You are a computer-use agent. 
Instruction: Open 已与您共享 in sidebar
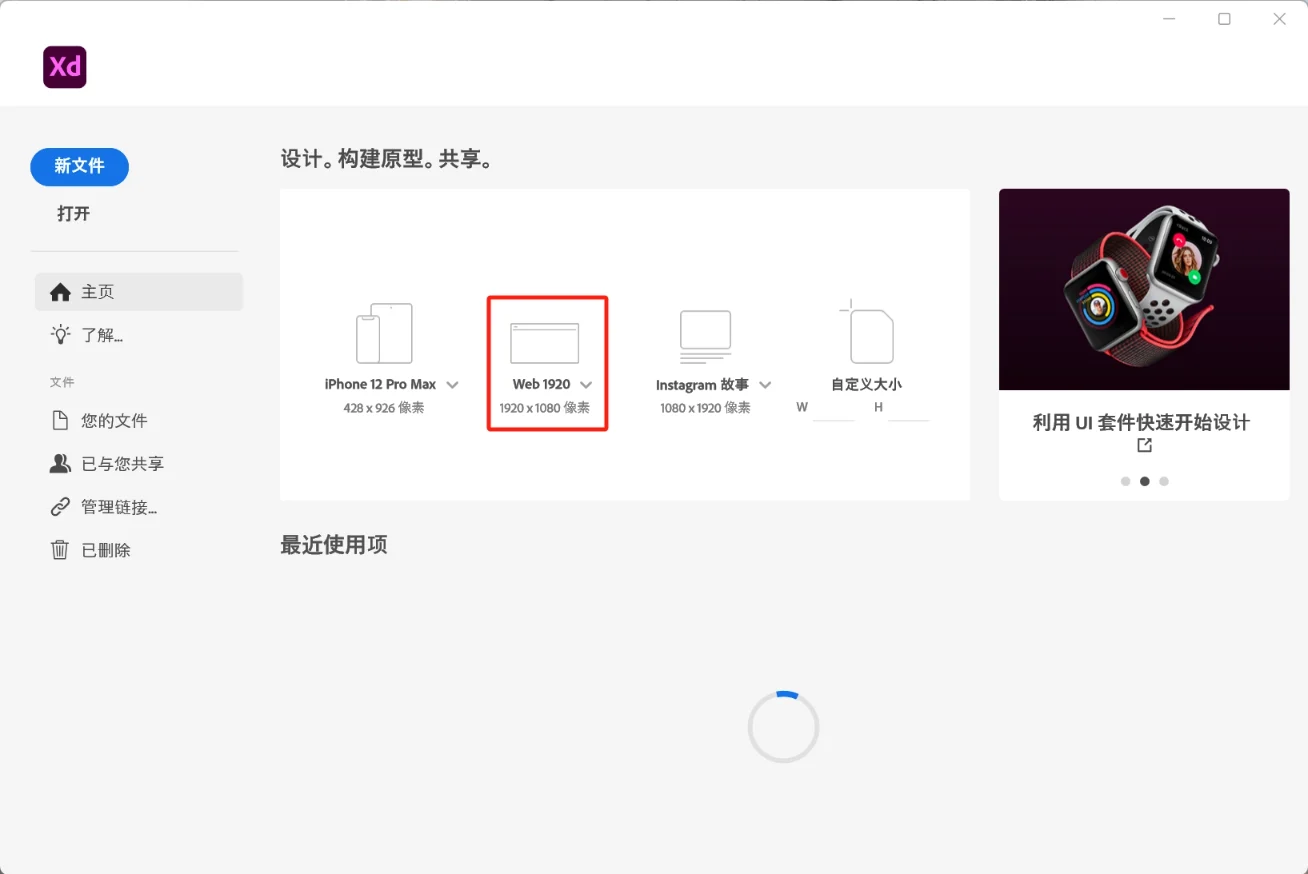coord(122,464)
